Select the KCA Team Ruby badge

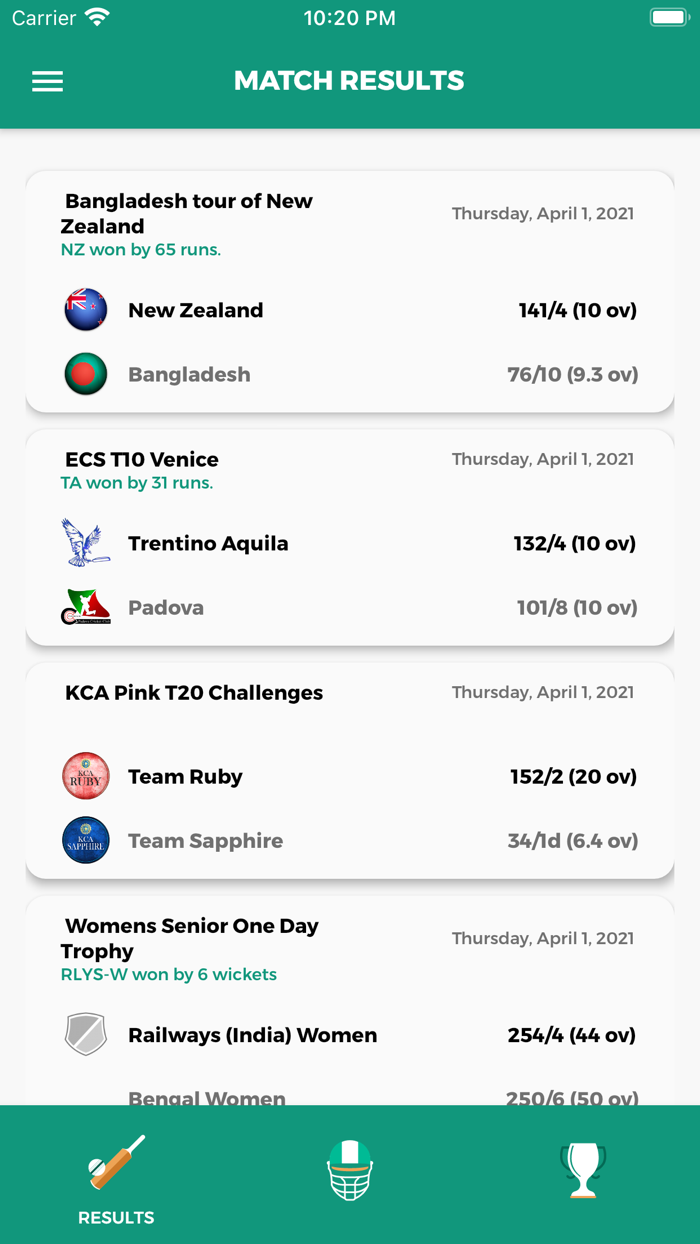pyautogui.click(x=85, y=775)
